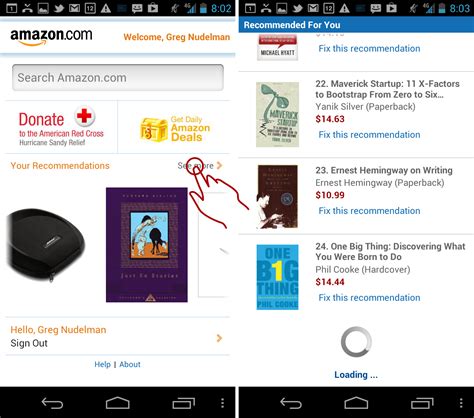
Task: Tap the home button on left phone
Action: tap(118, 403)
